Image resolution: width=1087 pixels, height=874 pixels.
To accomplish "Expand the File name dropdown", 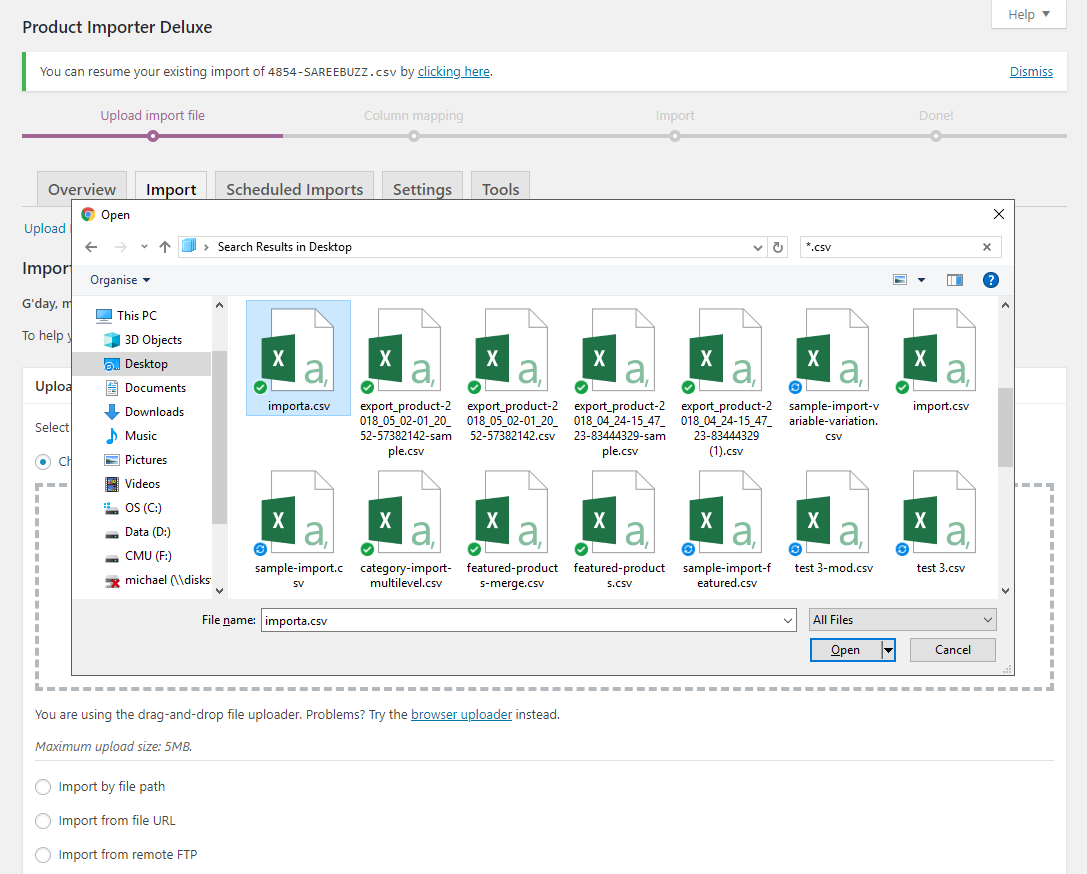I will pyautogui.click(x=788, y=620).
